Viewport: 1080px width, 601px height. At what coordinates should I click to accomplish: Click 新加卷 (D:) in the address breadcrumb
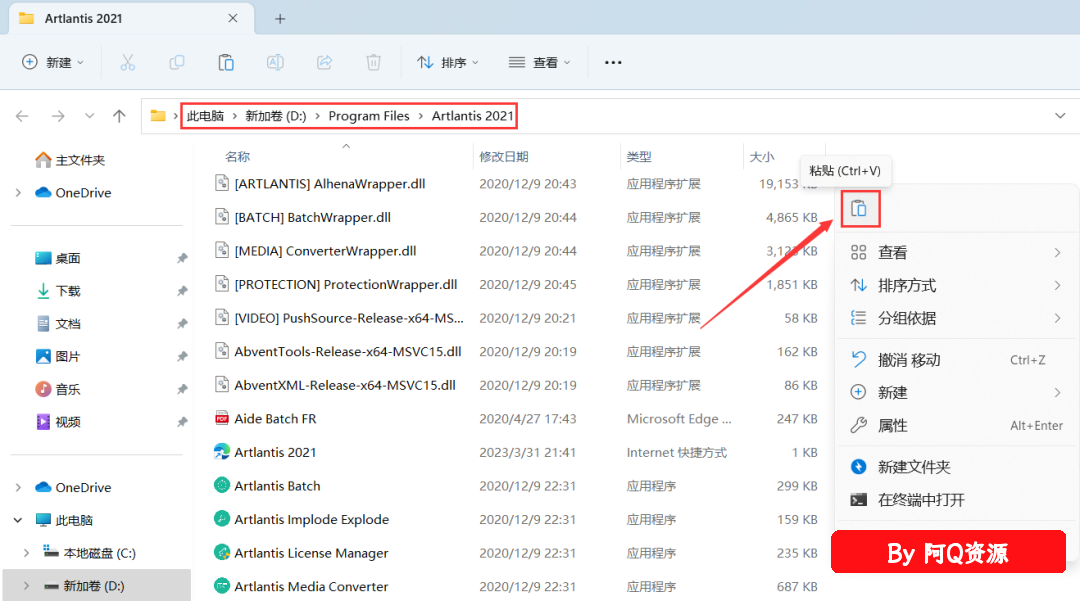point(276,116)
